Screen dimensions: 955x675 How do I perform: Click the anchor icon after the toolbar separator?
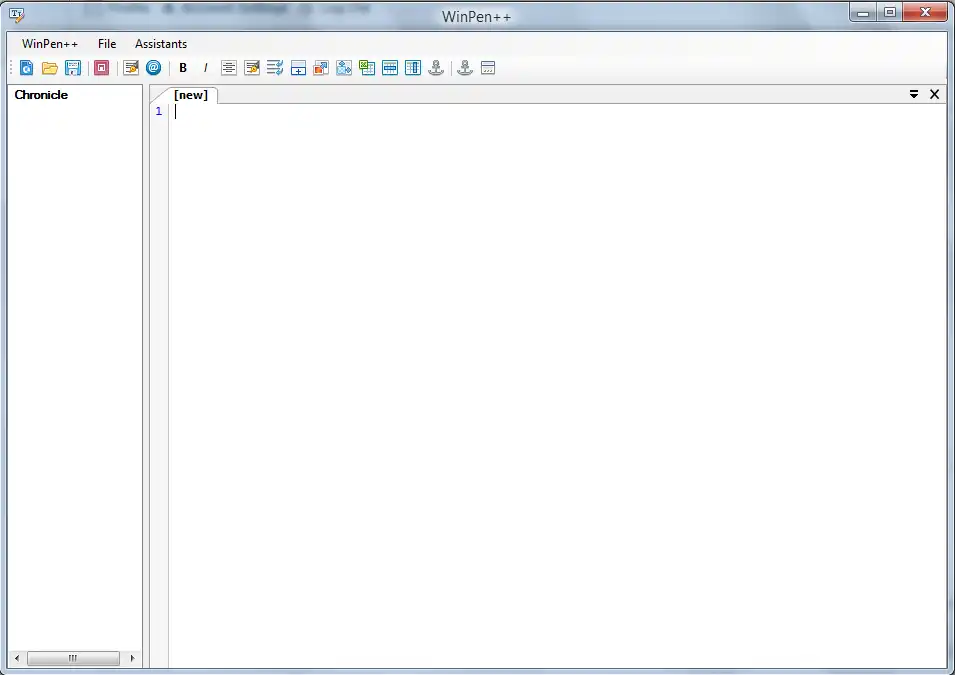(x=465, y=68)
